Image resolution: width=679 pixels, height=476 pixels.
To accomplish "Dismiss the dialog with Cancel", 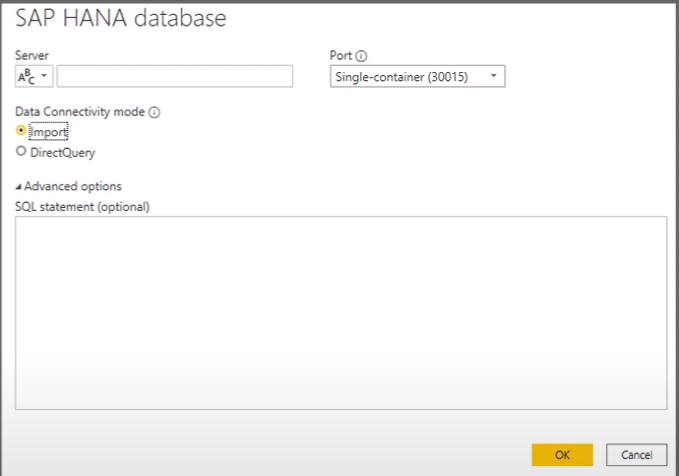I will click(x=636, y=455).
